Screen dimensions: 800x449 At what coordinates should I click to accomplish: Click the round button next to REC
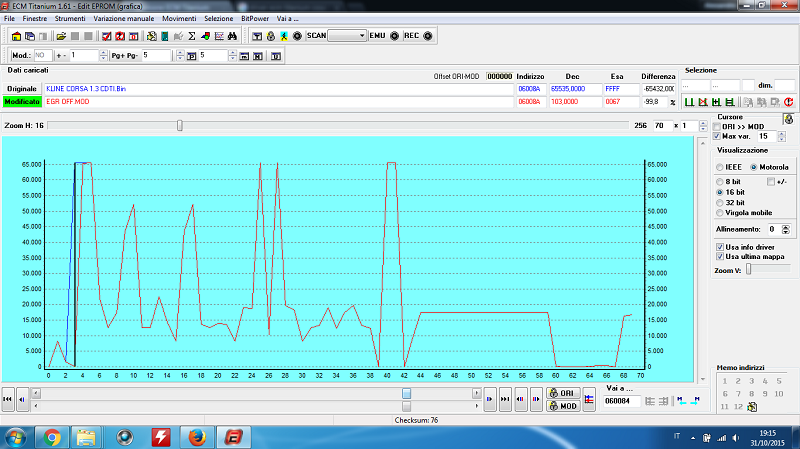coord(428,36)
